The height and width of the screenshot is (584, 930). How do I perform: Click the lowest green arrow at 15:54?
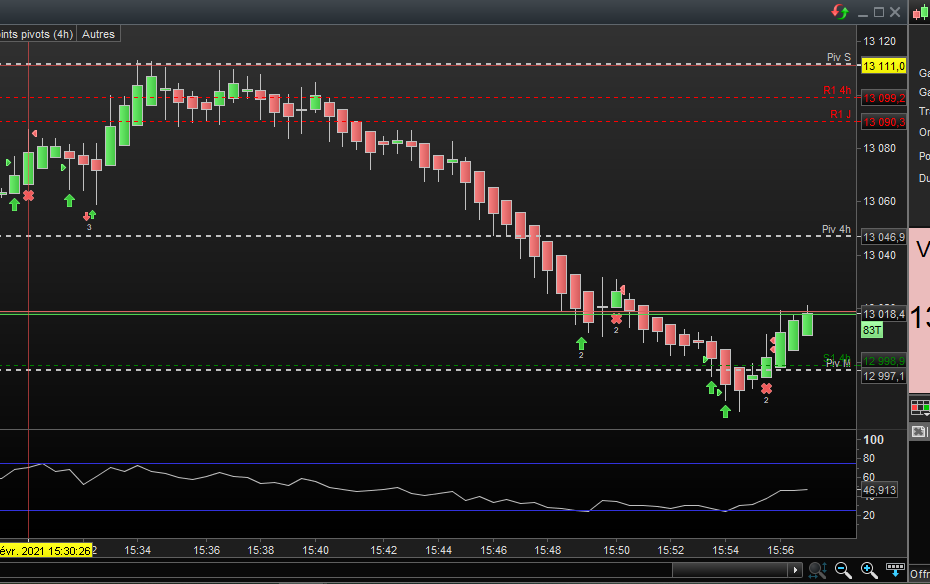[725, 411]
